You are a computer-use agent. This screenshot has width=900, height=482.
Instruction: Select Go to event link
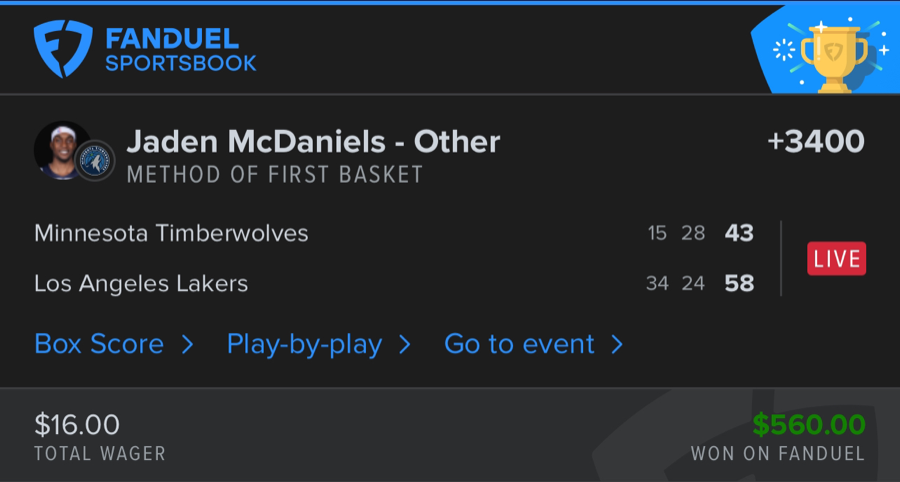tap(519, 344)
